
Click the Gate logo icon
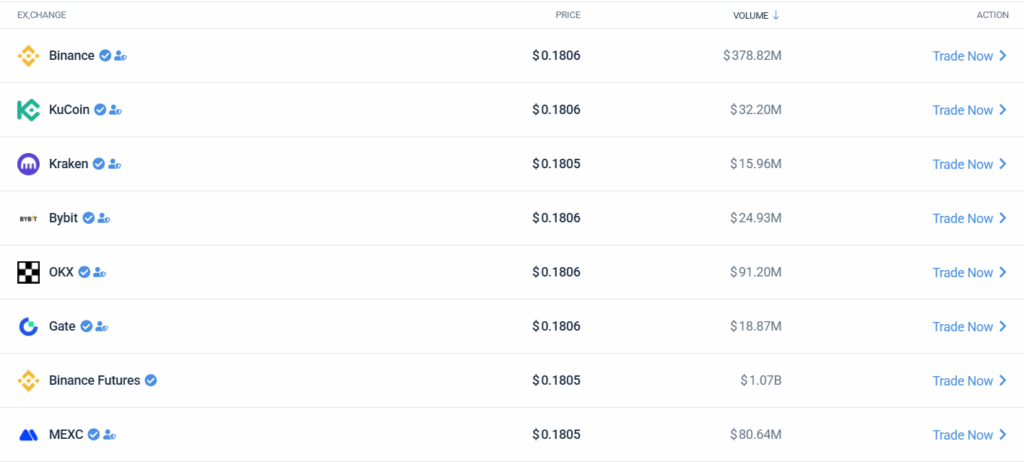click(28, 326)
